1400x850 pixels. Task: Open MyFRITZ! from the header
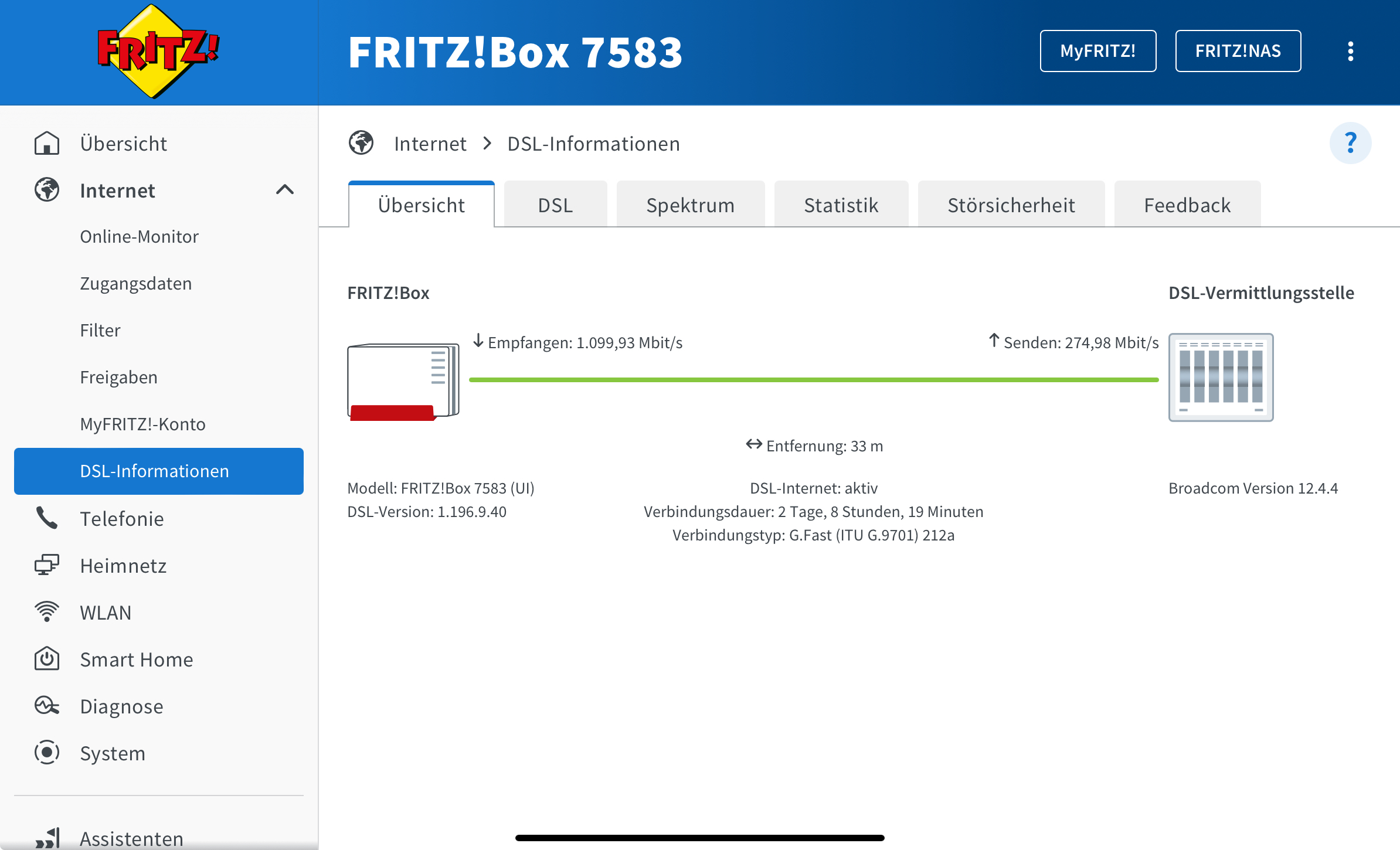pyautogui.click(x=1098, y=51)
